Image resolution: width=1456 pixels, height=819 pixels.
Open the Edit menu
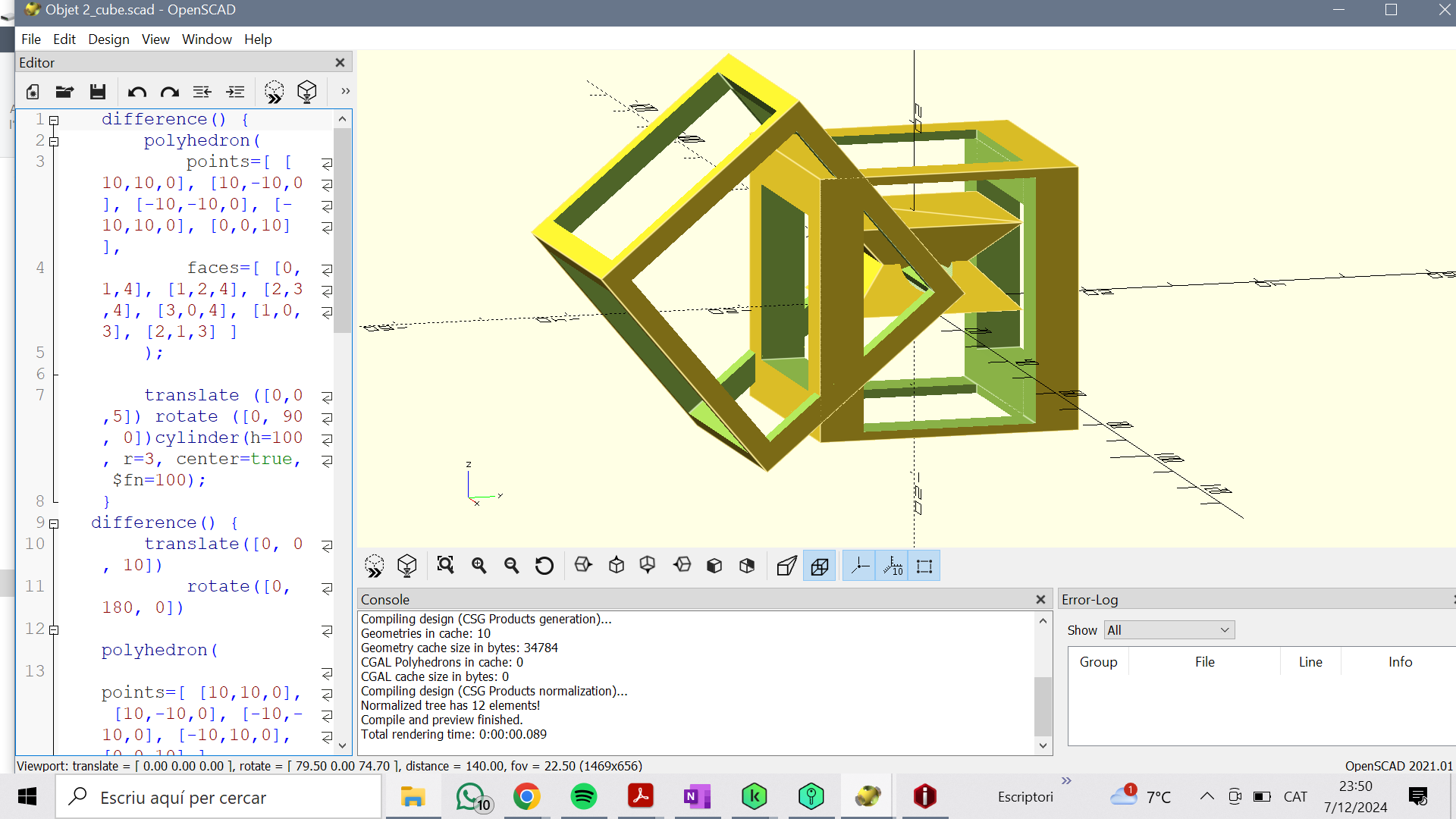point(64,39)
